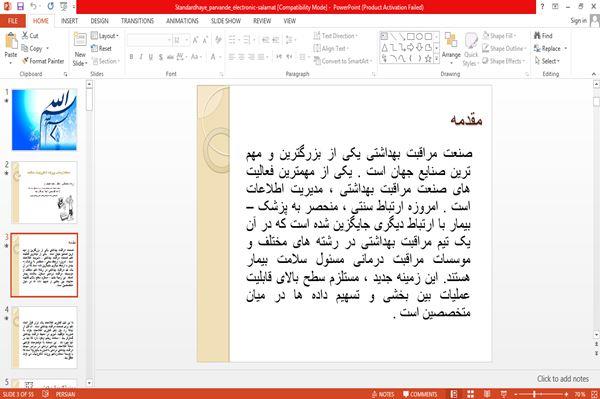
Task: Reset the slide layout with Reset
Action: click(x=101, y=49)
